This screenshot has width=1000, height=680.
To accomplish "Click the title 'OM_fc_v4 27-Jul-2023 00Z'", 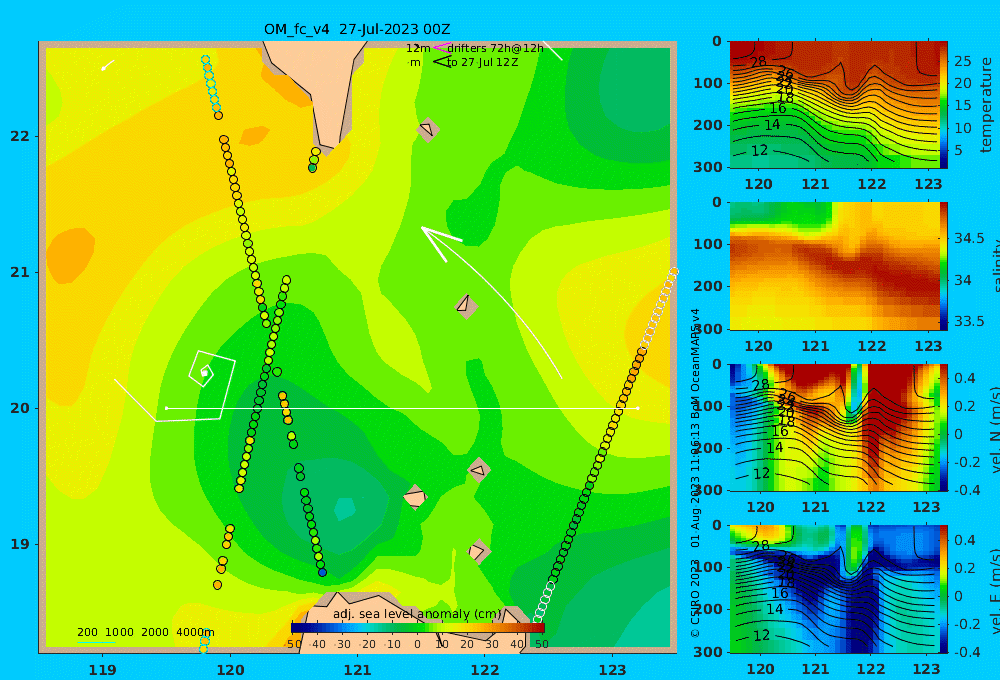I will (x=357, y=29).
